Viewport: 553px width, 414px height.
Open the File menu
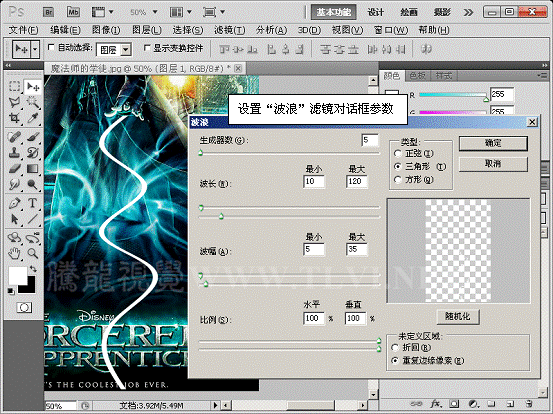pos(23,30)
